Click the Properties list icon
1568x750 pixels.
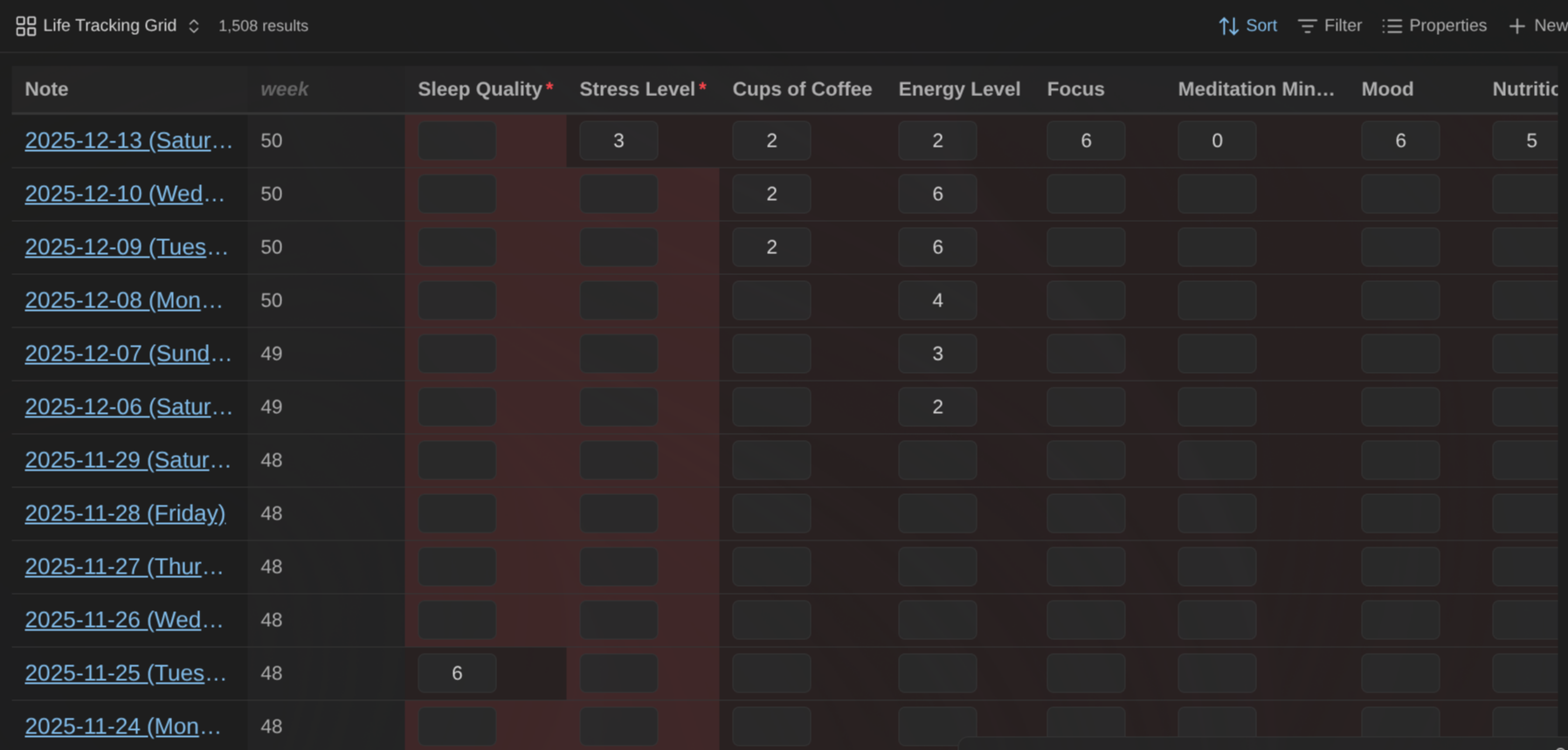(1392, 26)
